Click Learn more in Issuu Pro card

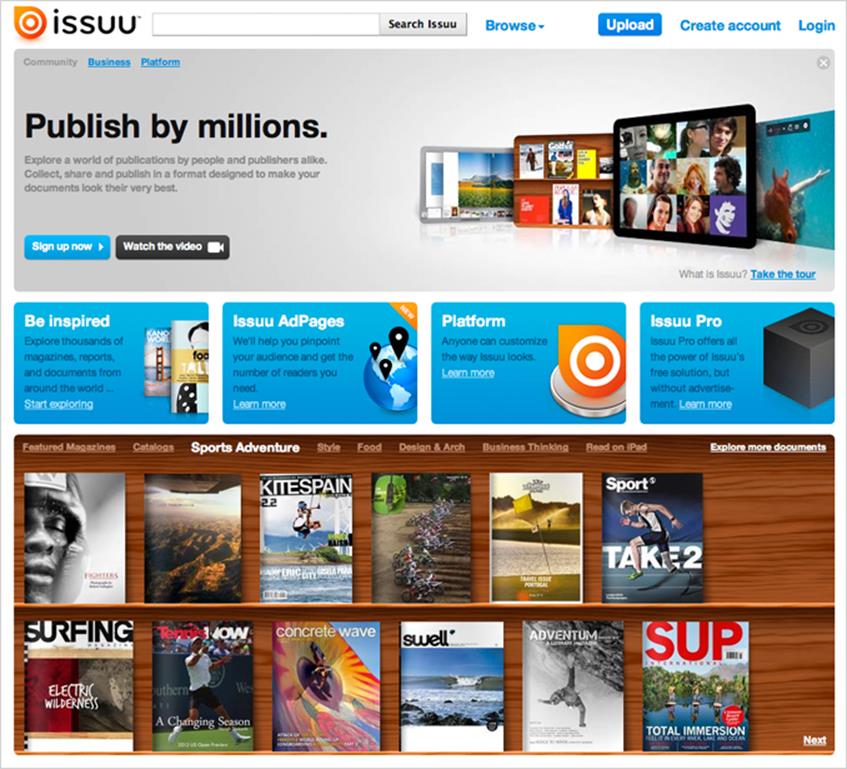(x=705, y=404)
